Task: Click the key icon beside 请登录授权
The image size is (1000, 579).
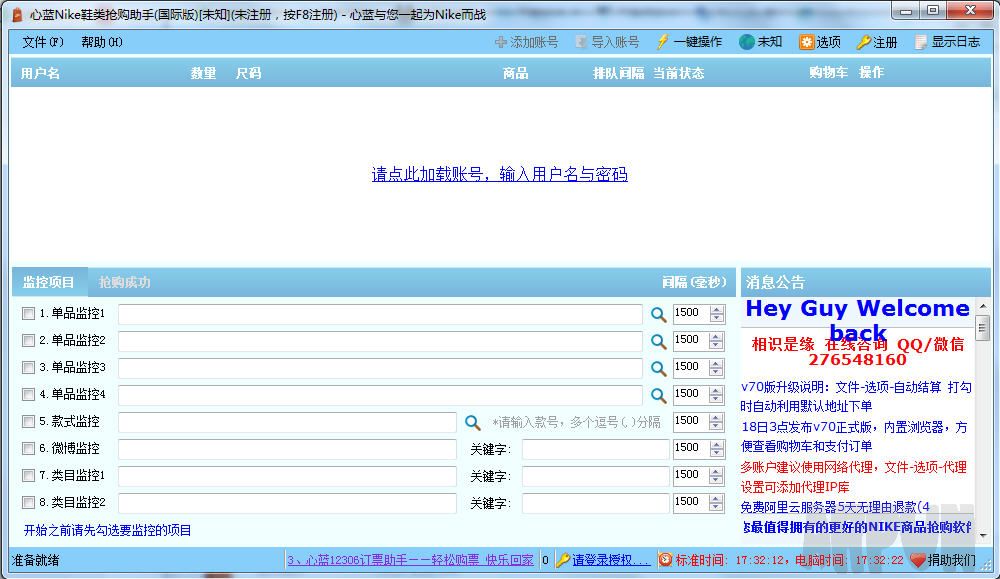Action: (x=562, y=561)
